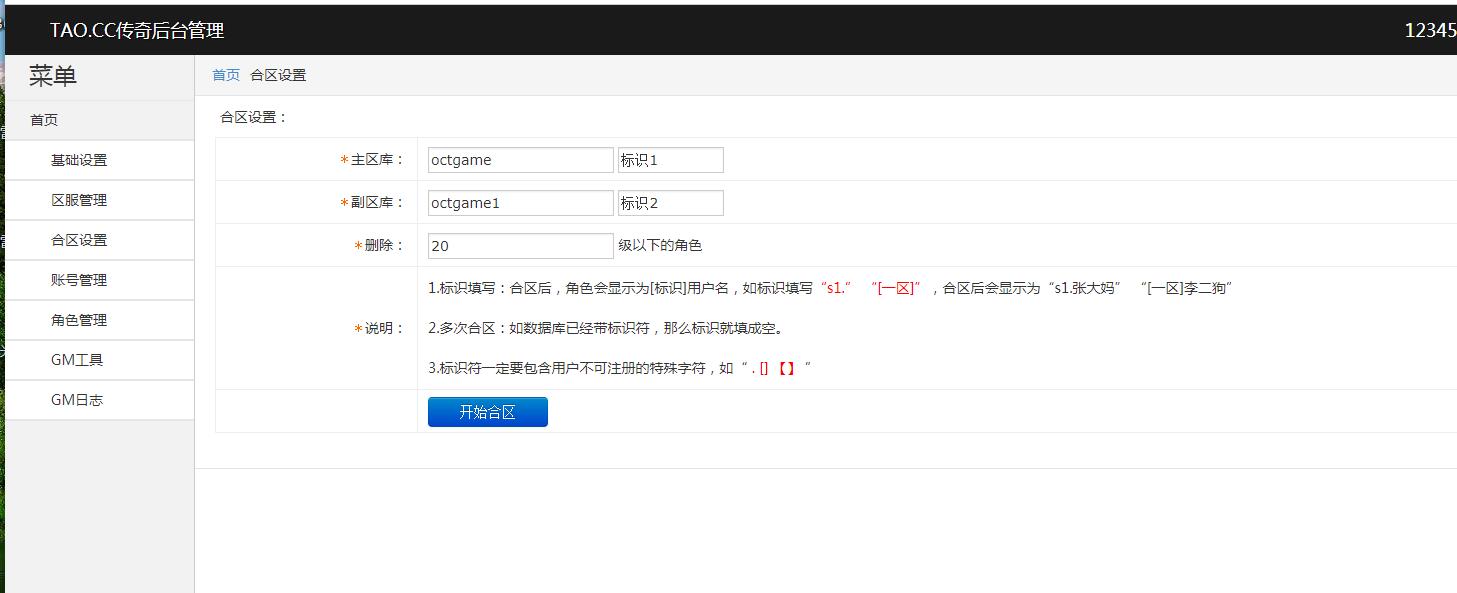1457x593 pixels.
Task: Click the TAO.CC传奇后台管理 header title
Action: pos(137,31)
